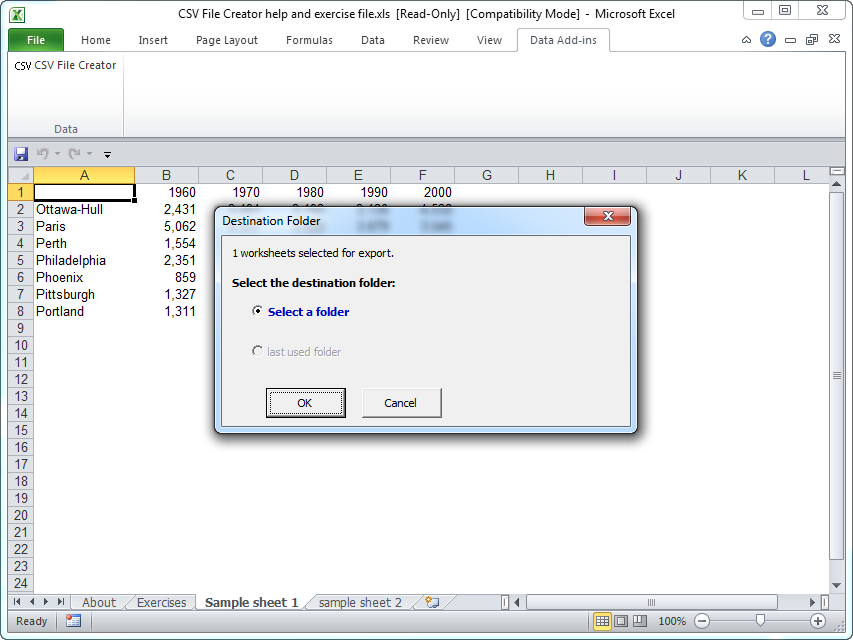Switch to the Insert ribbon tab
The width and height of the screenshot is (853, 640).
[x=153, y=40]
